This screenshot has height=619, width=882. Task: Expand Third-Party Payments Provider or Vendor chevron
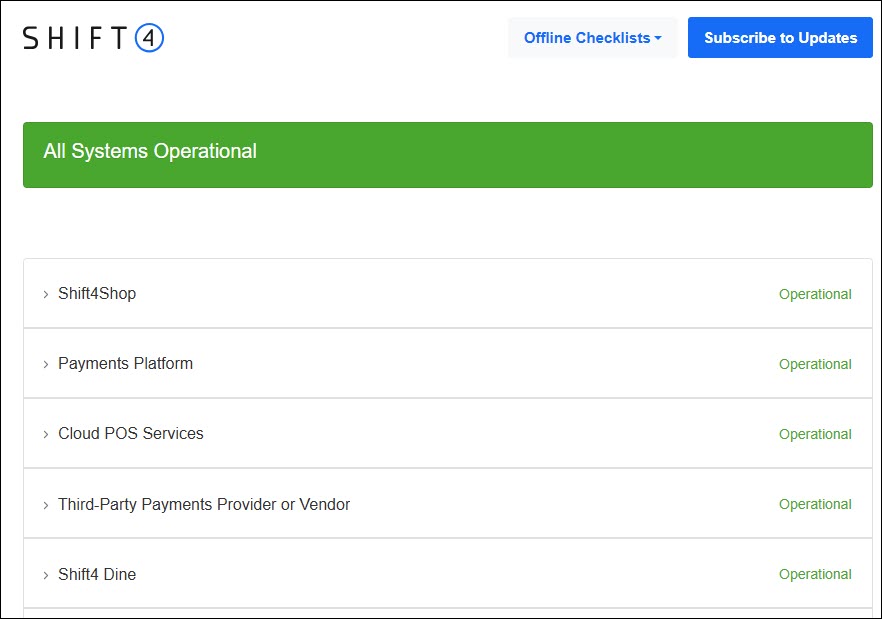pyautogui.click(x=46, y=505)
